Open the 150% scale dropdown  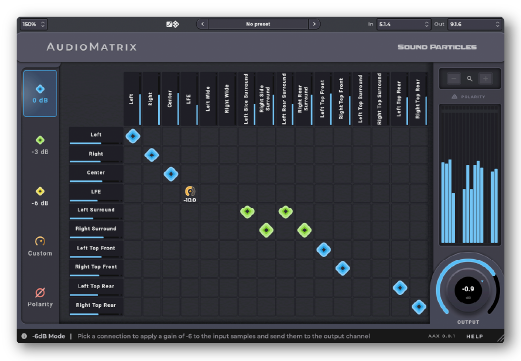[33, 24]
